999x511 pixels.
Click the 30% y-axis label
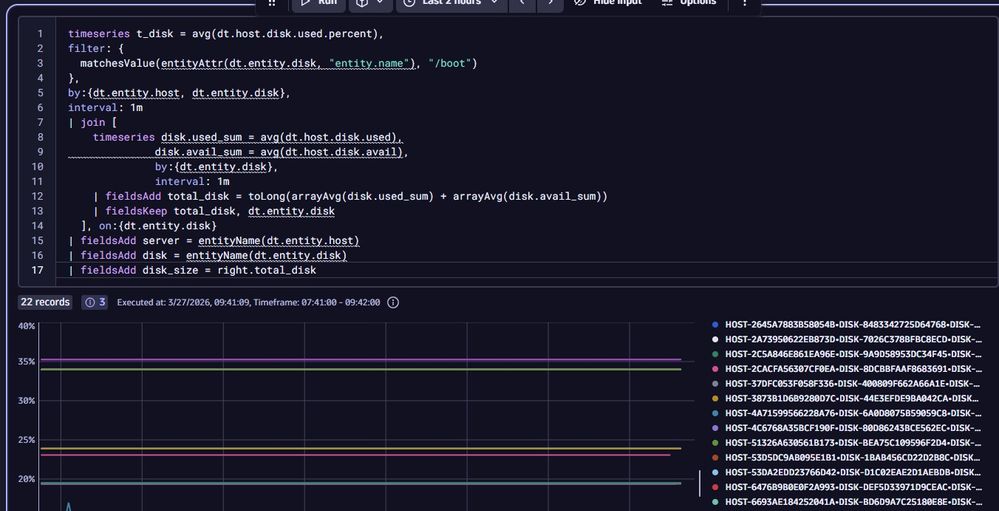pyautogui.click(x=26, y=401)
